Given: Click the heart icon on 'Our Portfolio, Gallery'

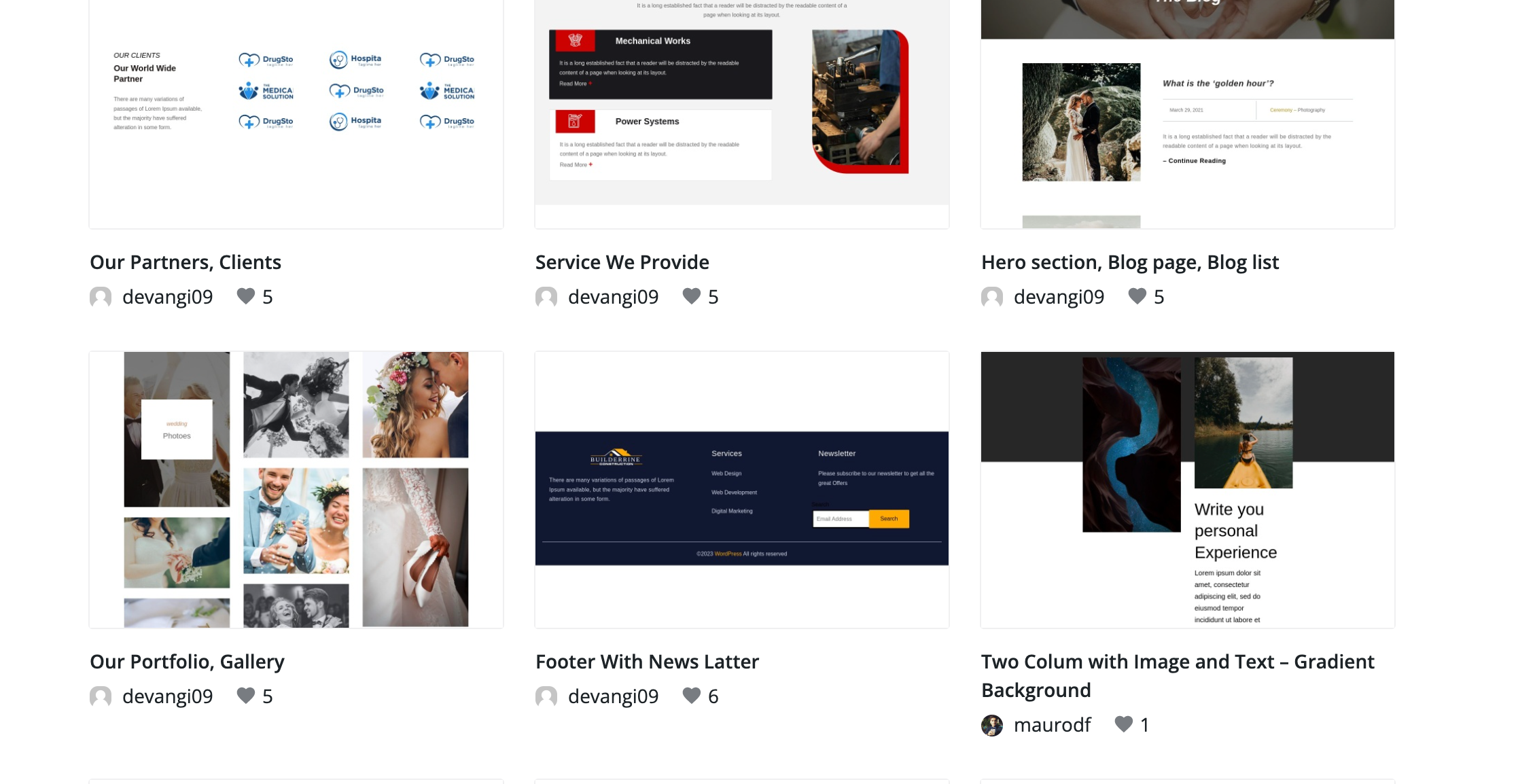Looking at the screenshot, I should pyautogui.click(x=246, y=695).
